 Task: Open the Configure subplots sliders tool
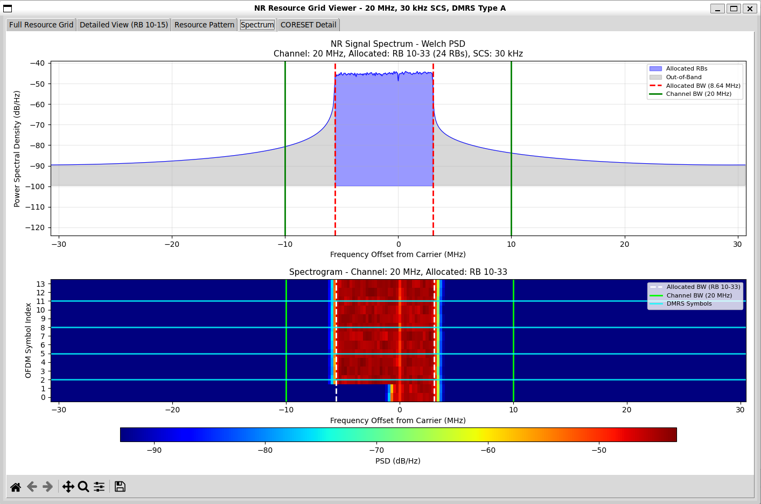pos(99,486)
